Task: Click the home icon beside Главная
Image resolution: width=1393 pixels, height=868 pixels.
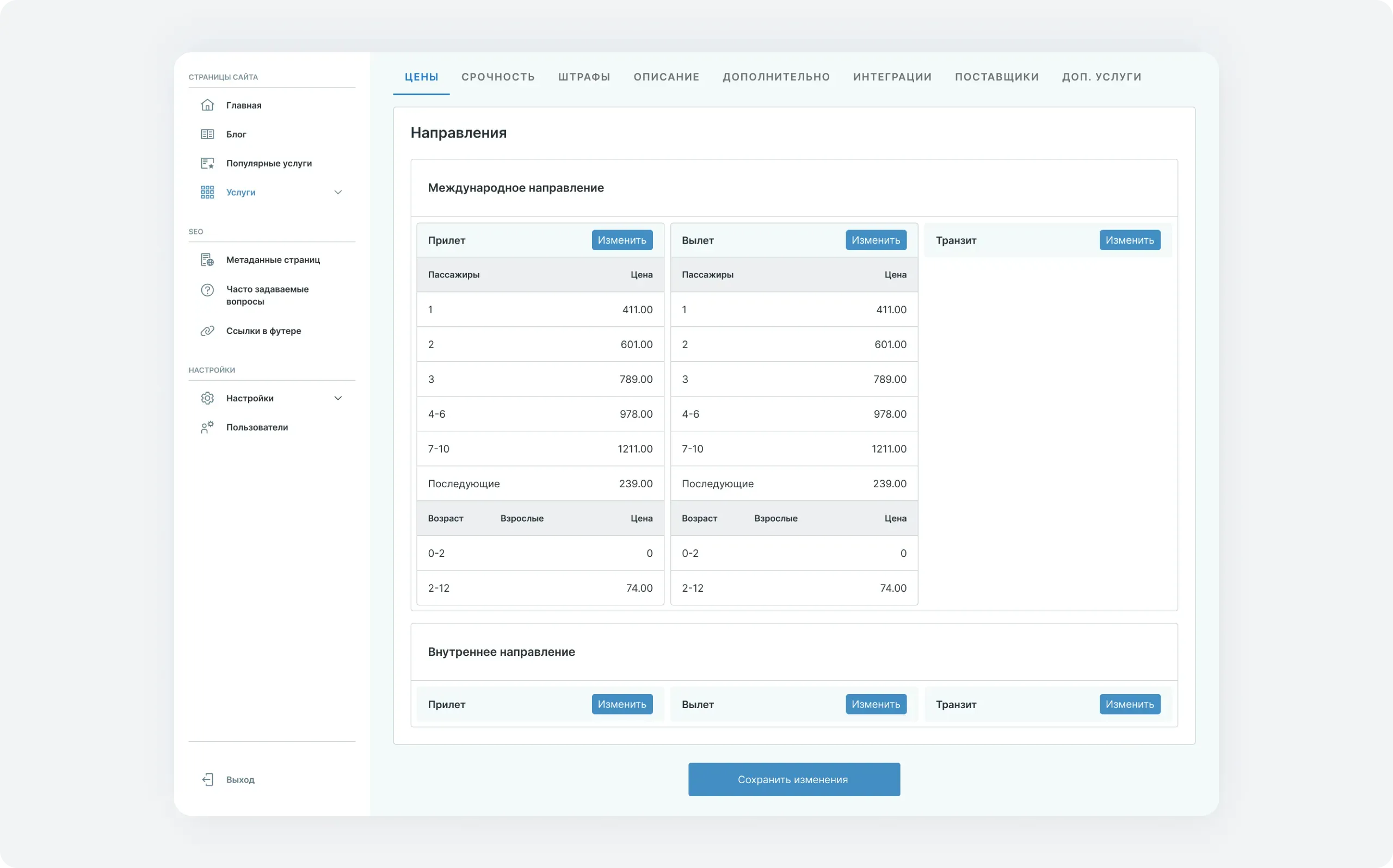Action: [x=207, y=105]
